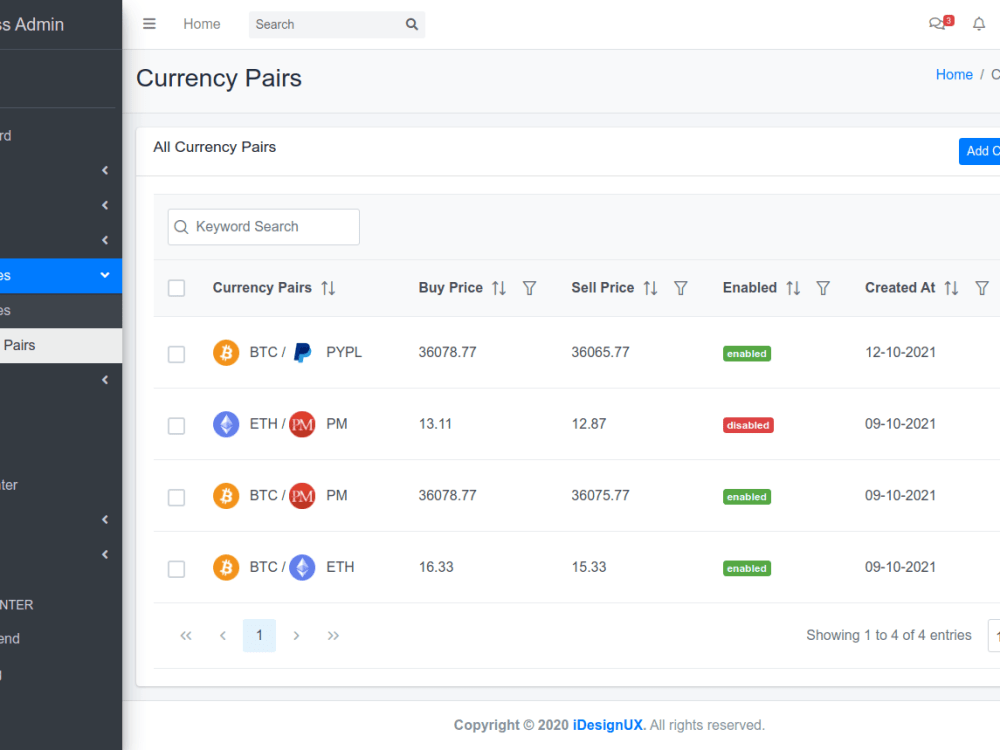Focus the Keyword Search input

click(x=263, y=226)
